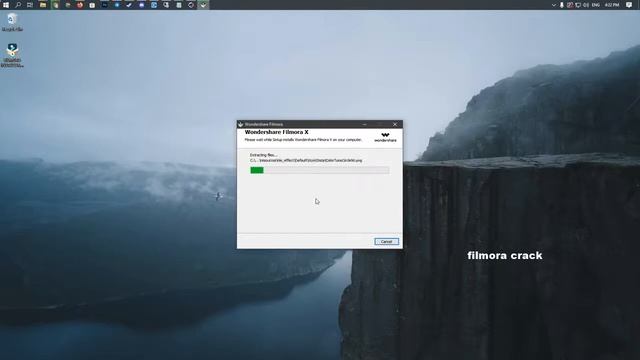640x360 pixels.
Task: Click the white checkmark taskbar icon
Action: (x=129, y=5)
